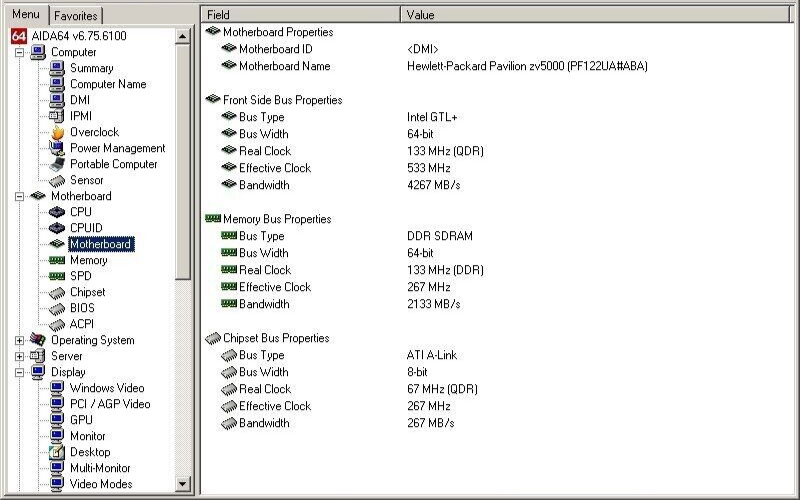Click the Operating System windows icon
The width and height of the screenshot is (800, 500).
[x=38, y=339]
